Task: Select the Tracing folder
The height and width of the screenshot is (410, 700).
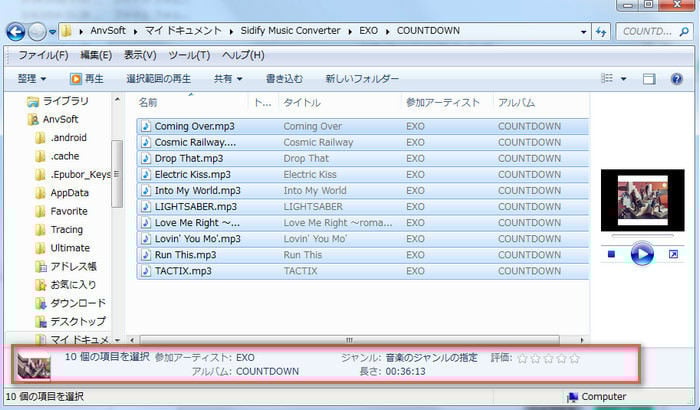Action: click(x=58, y=229)
